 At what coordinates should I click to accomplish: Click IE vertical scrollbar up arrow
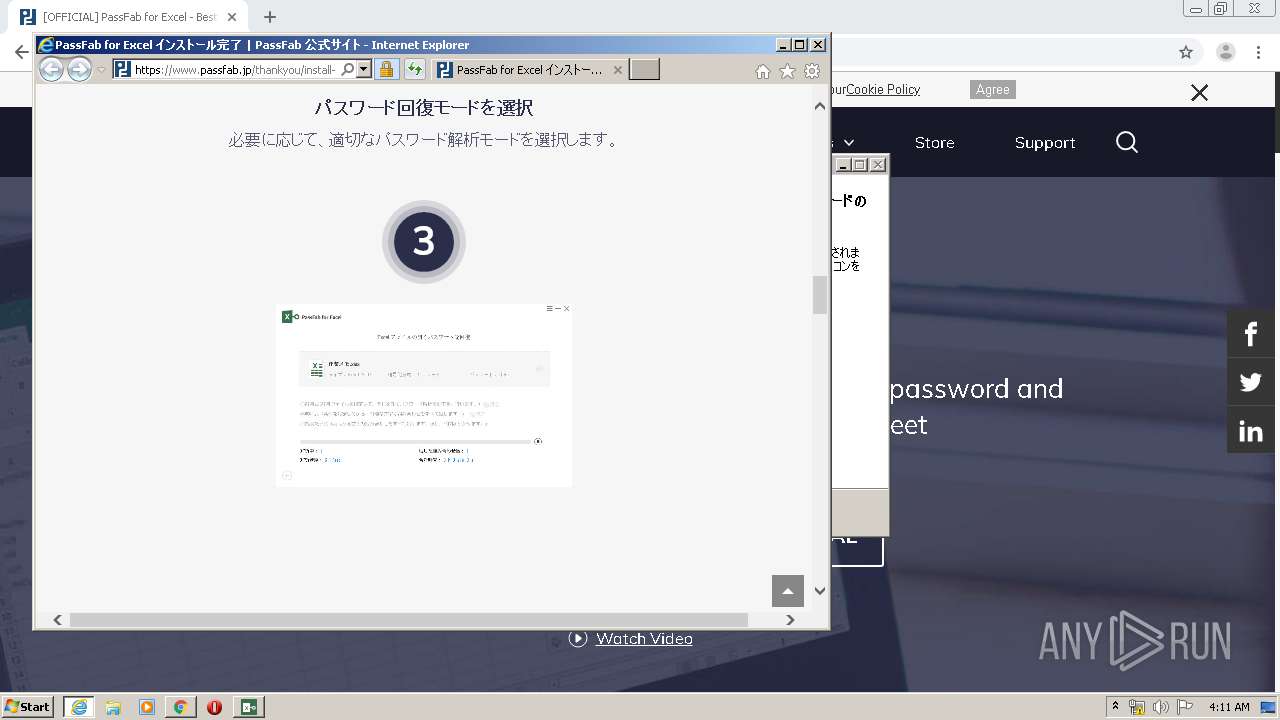(820, 105)
